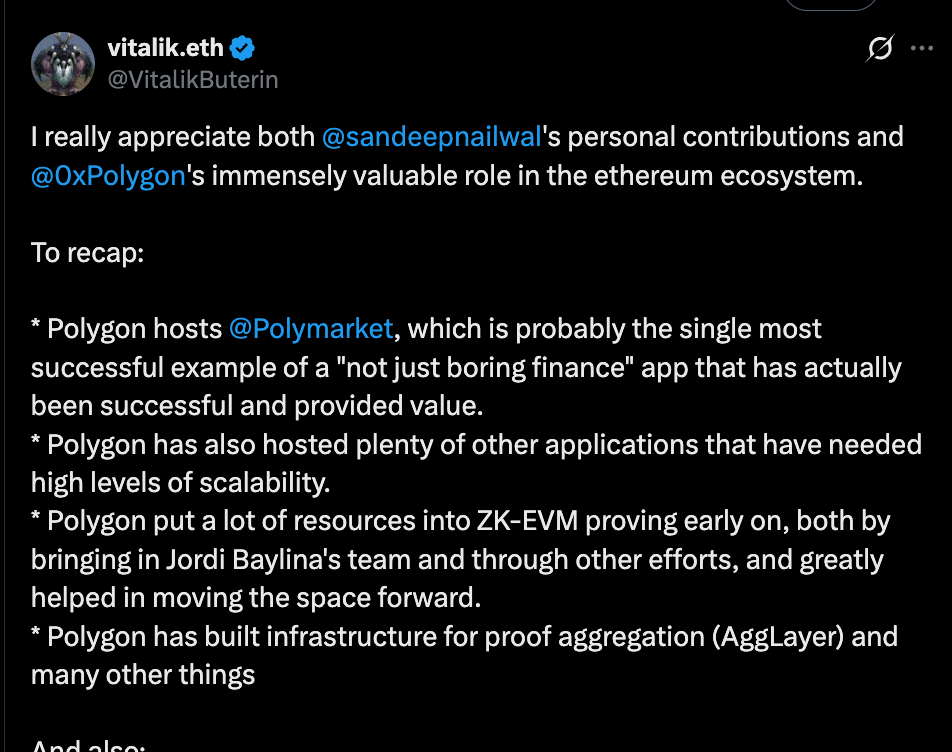952x752 pixels.
Task: Click the "To recap:" line
Action: (88, 252)
